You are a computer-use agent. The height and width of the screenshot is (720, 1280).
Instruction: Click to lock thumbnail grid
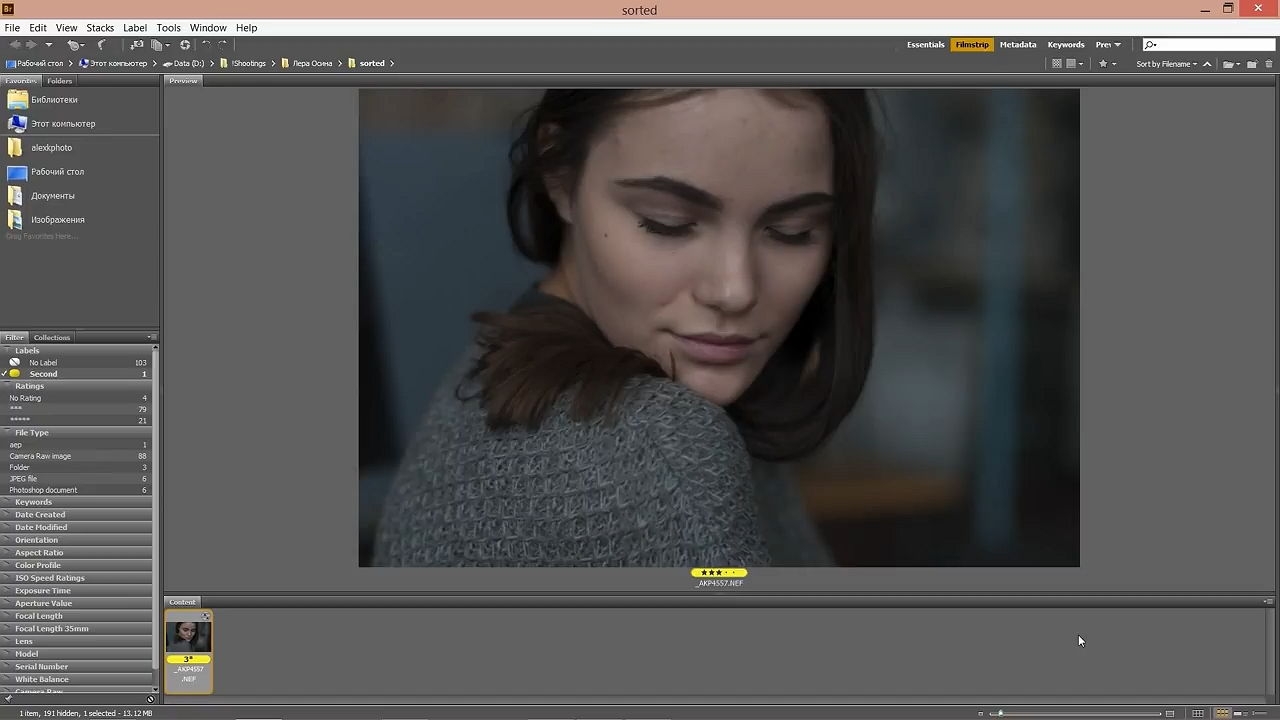coord(1198,714)
